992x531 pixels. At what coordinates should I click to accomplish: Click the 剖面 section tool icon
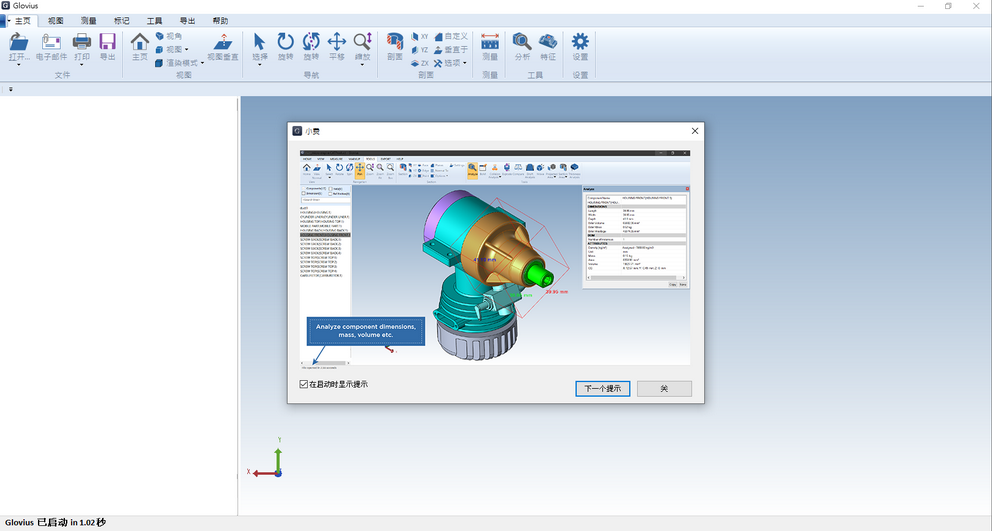[x=395, y=42]
